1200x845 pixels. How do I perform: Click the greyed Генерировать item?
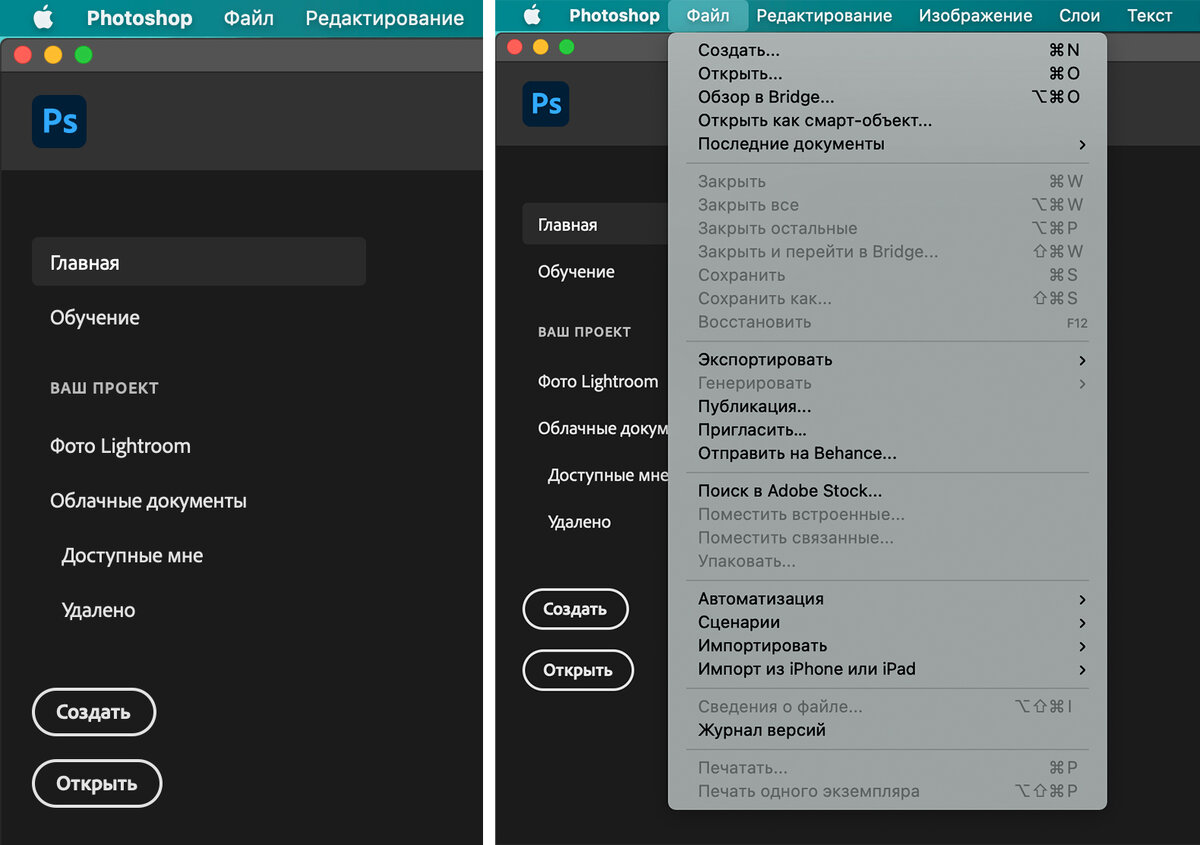click(x=888, y=383)
